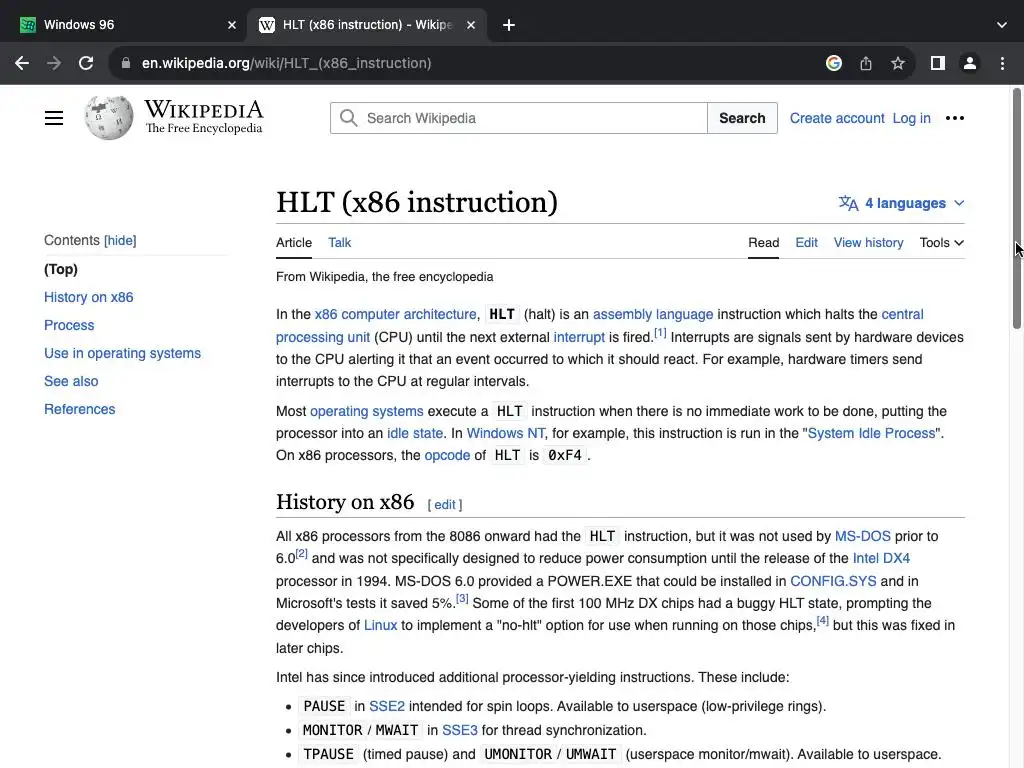Select the Read tab
The image size is (1024, 768).
(763, 242)
